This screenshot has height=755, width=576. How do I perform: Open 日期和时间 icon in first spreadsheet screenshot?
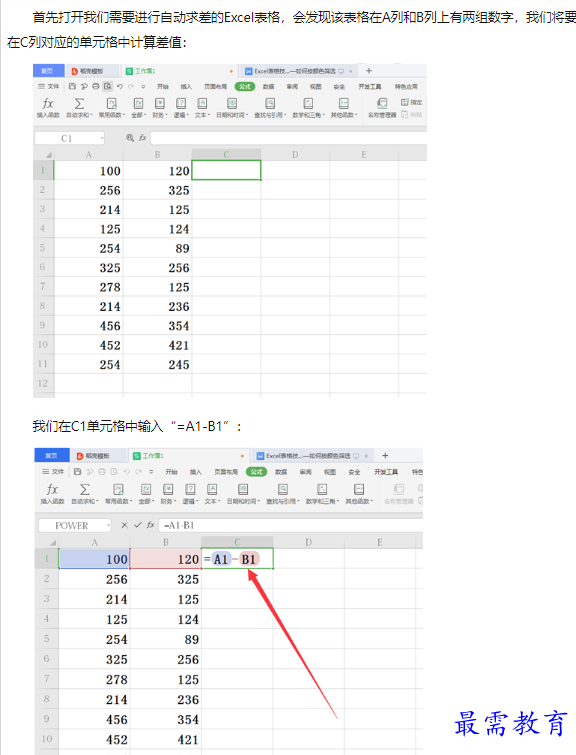coord(232,104)
